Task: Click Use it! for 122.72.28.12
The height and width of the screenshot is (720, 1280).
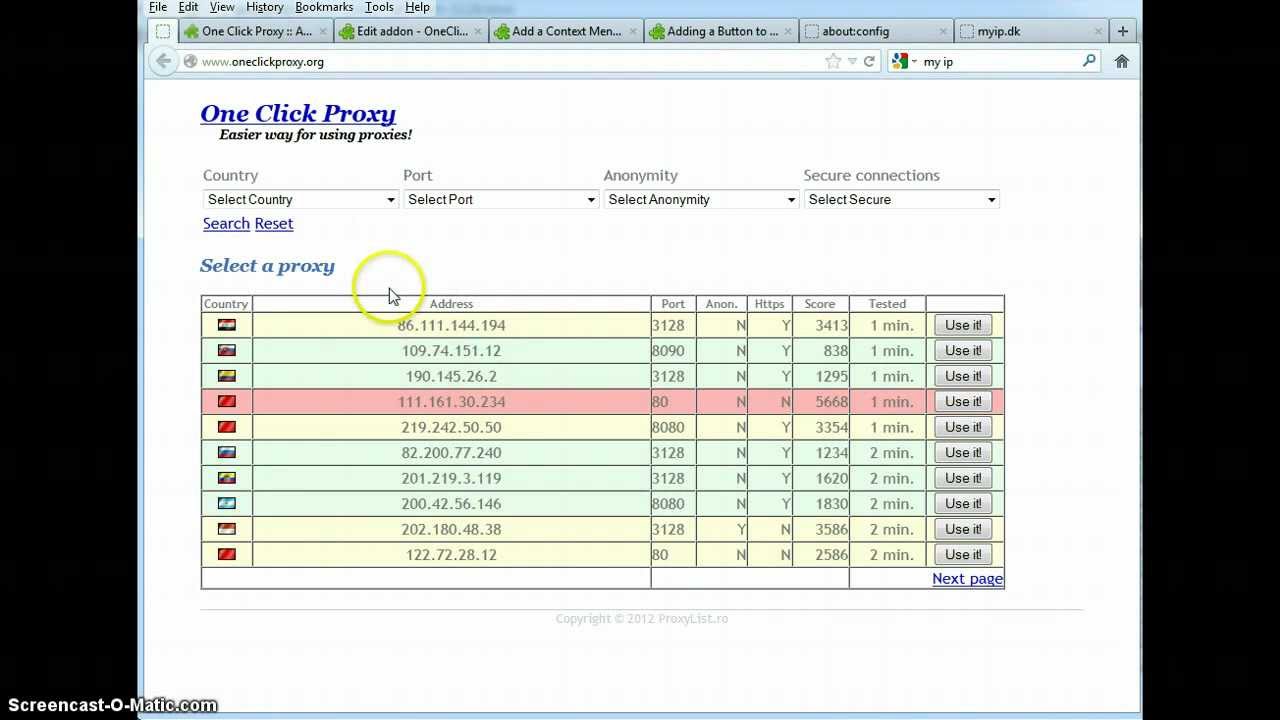Action: 963,554
